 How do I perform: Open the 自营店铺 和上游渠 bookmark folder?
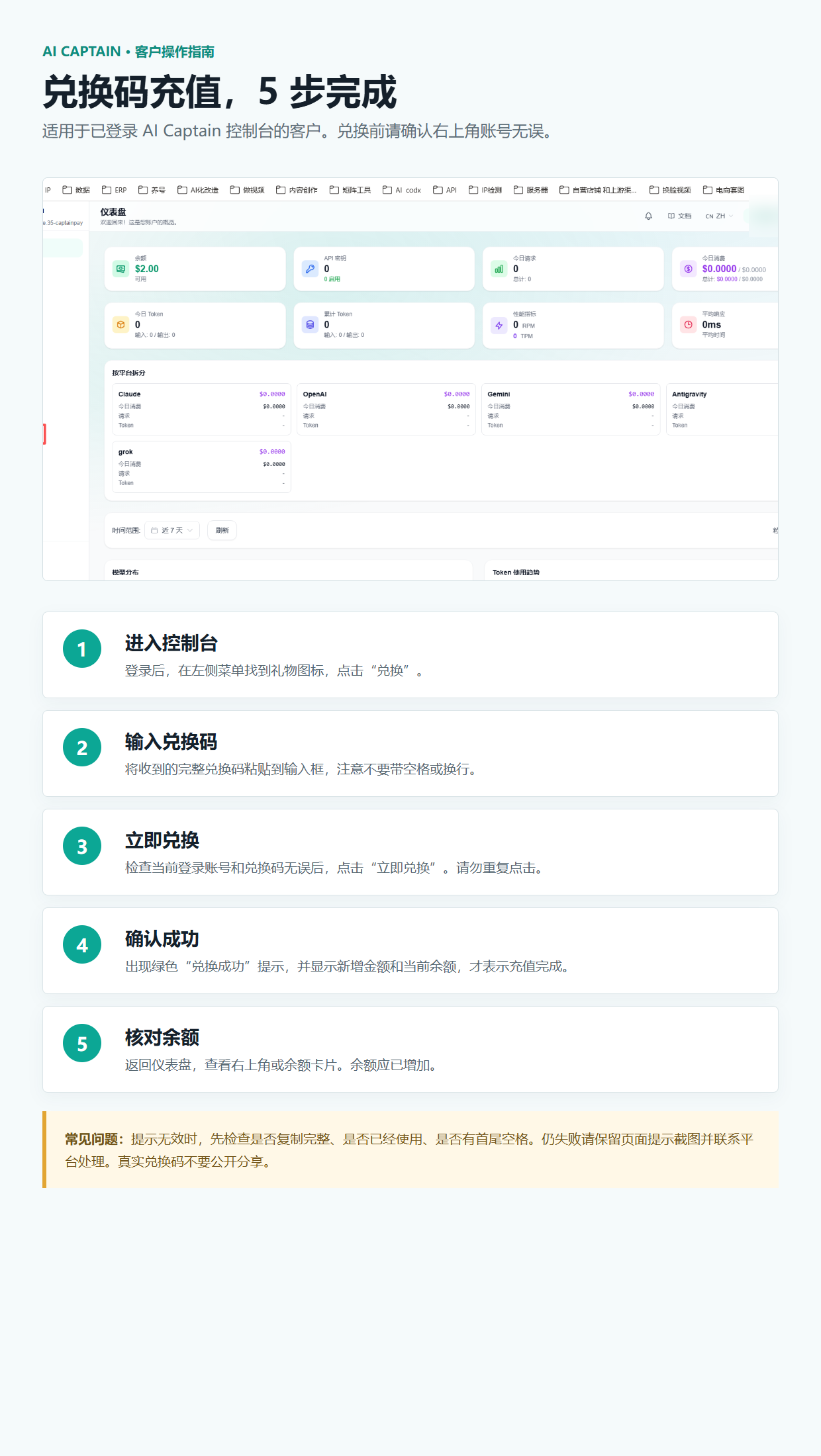tap(598, 190)
